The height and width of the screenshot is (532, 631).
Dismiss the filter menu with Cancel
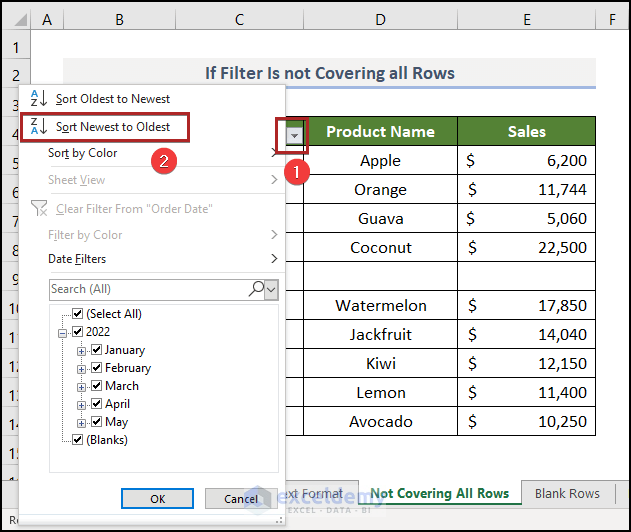[x=241, y=499]
